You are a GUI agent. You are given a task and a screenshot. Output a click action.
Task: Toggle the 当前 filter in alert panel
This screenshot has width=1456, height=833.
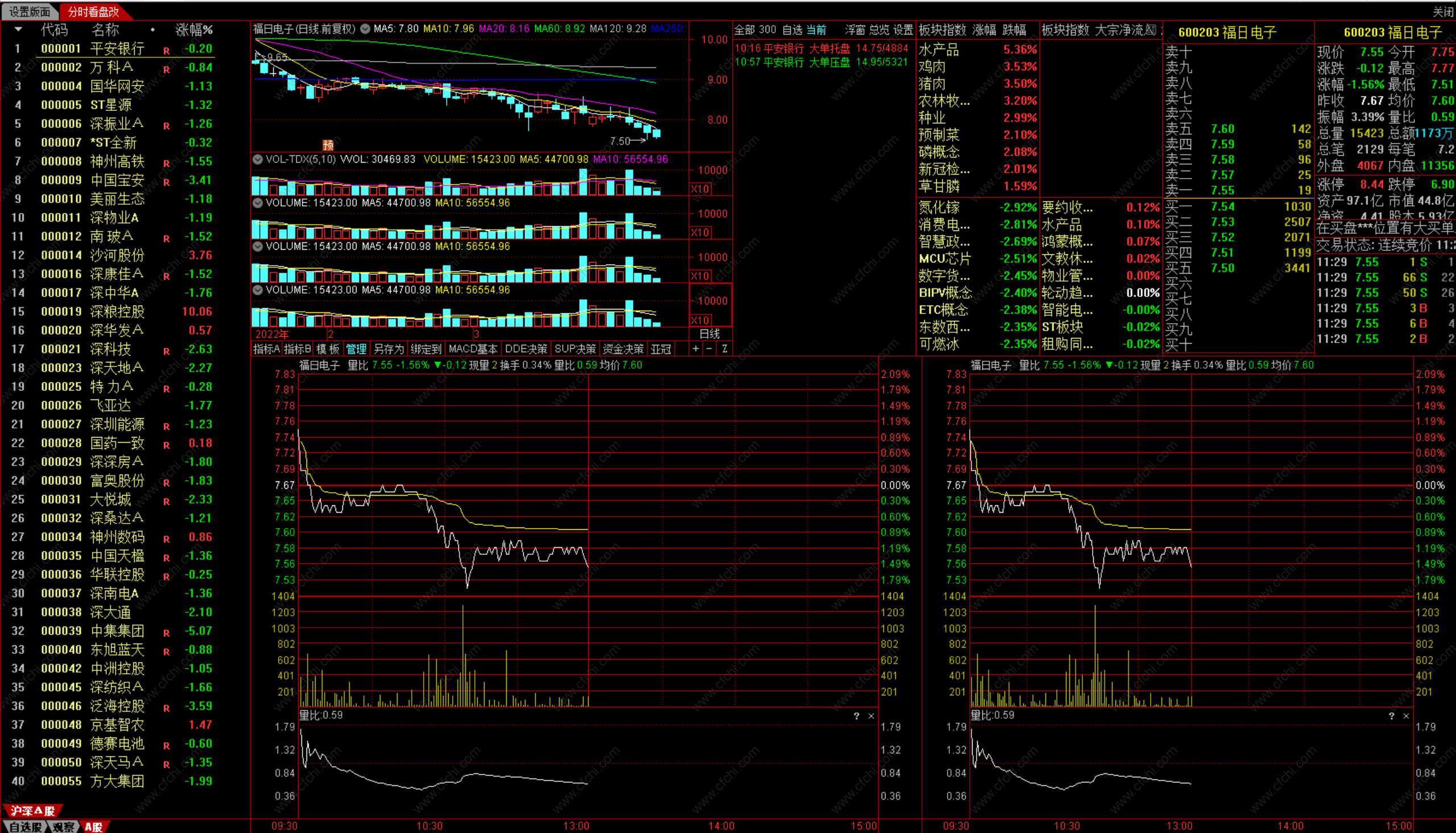(817, 30)
